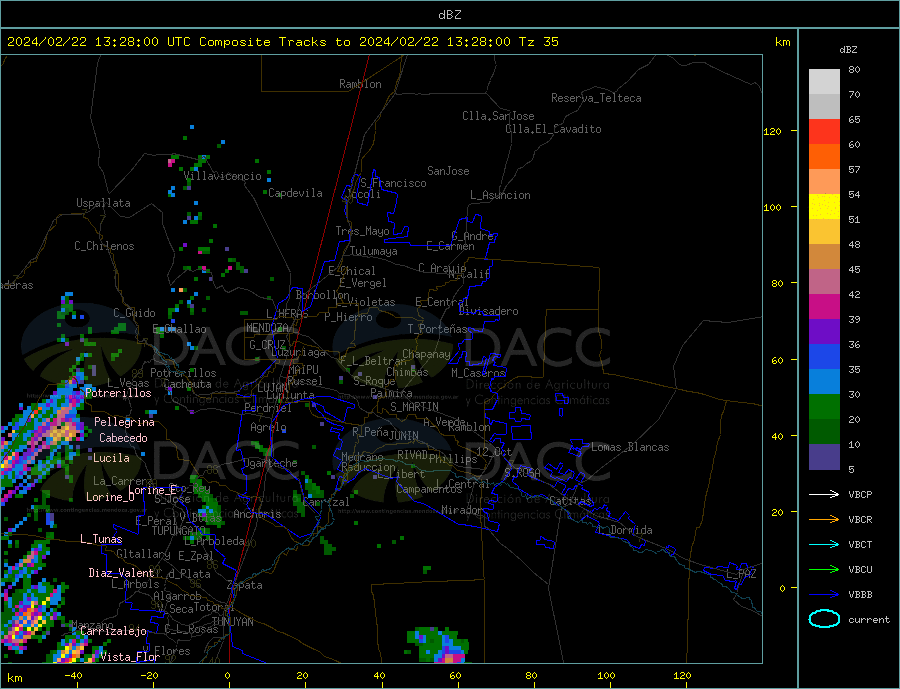Select the magenta 42 dBZ color swatch
The image size is (900, 689).
click(x=824, y=307)
